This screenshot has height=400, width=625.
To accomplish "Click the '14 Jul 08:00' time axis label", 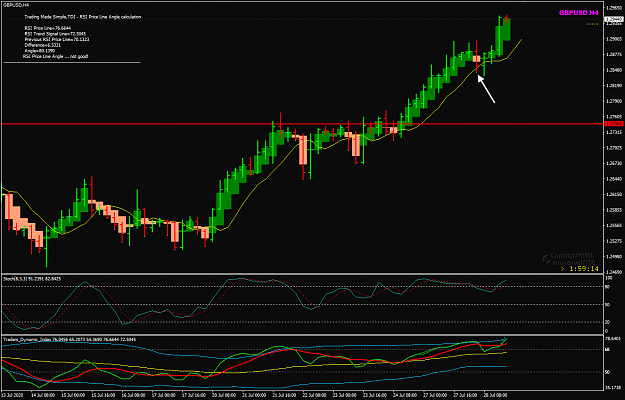I will click(x=41, y=394).
